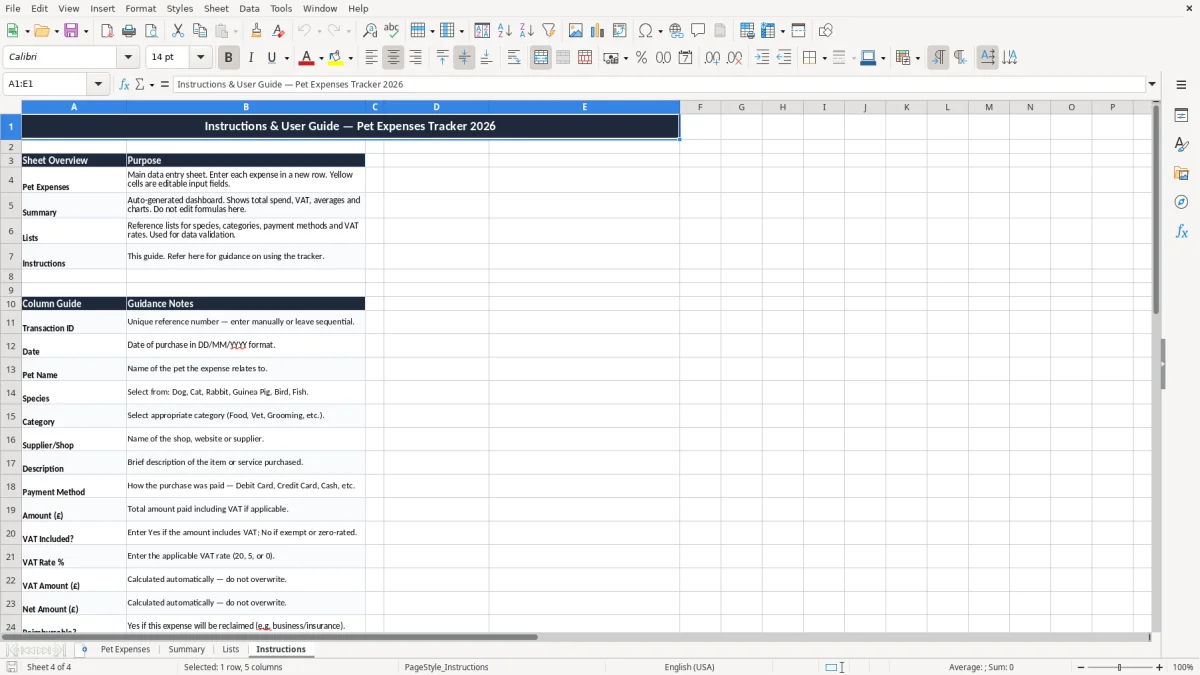Screen dimensions: 1200x675
Task: Open the sidebar Functions panel
Action: (1181, 232)
